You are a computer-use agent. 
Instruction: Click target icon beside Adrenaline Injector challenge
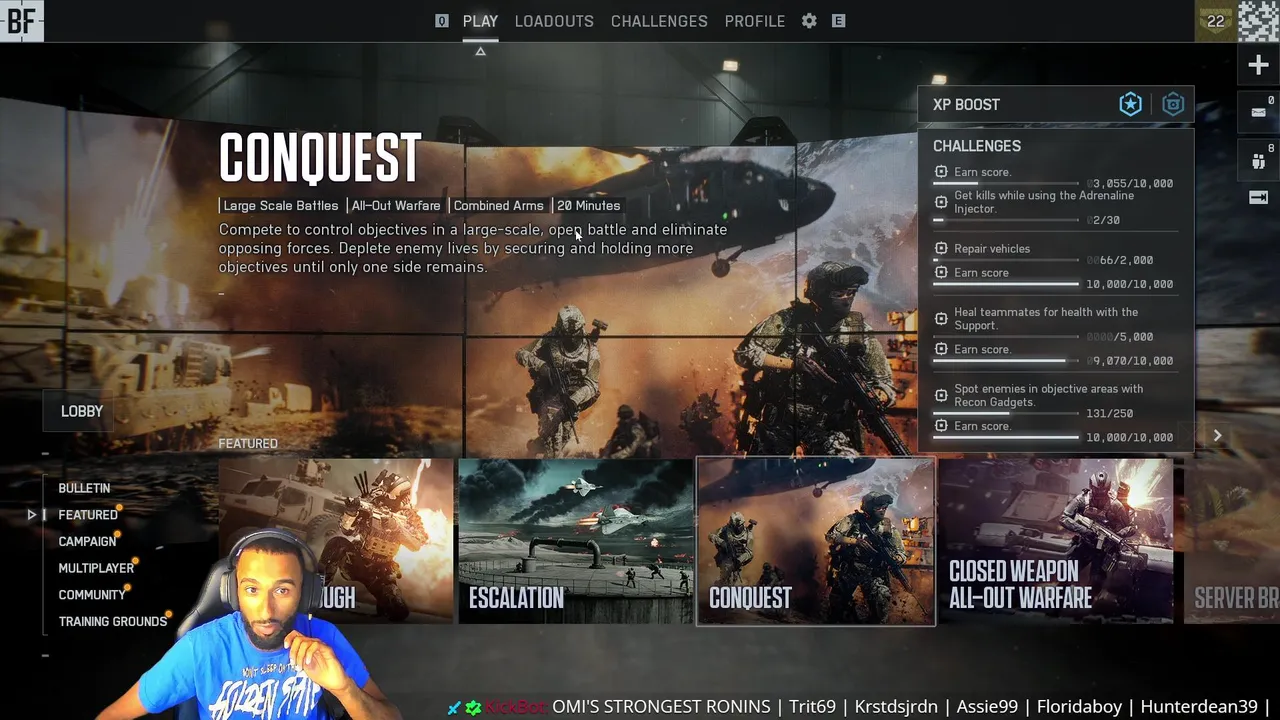click(940, 202)
